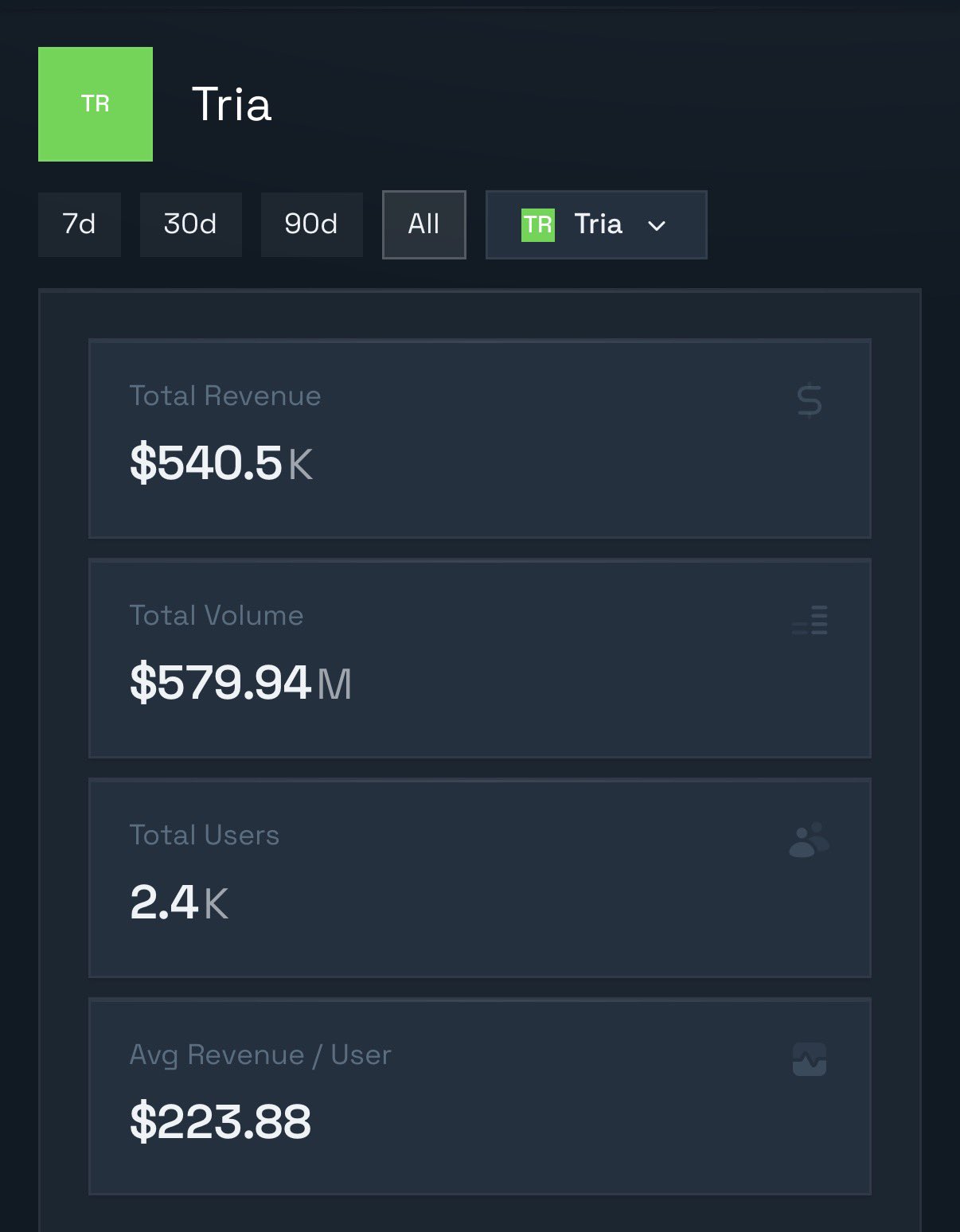The image size is (960, 1232).
Task: Select the All time range
Action: coord(423,224)
